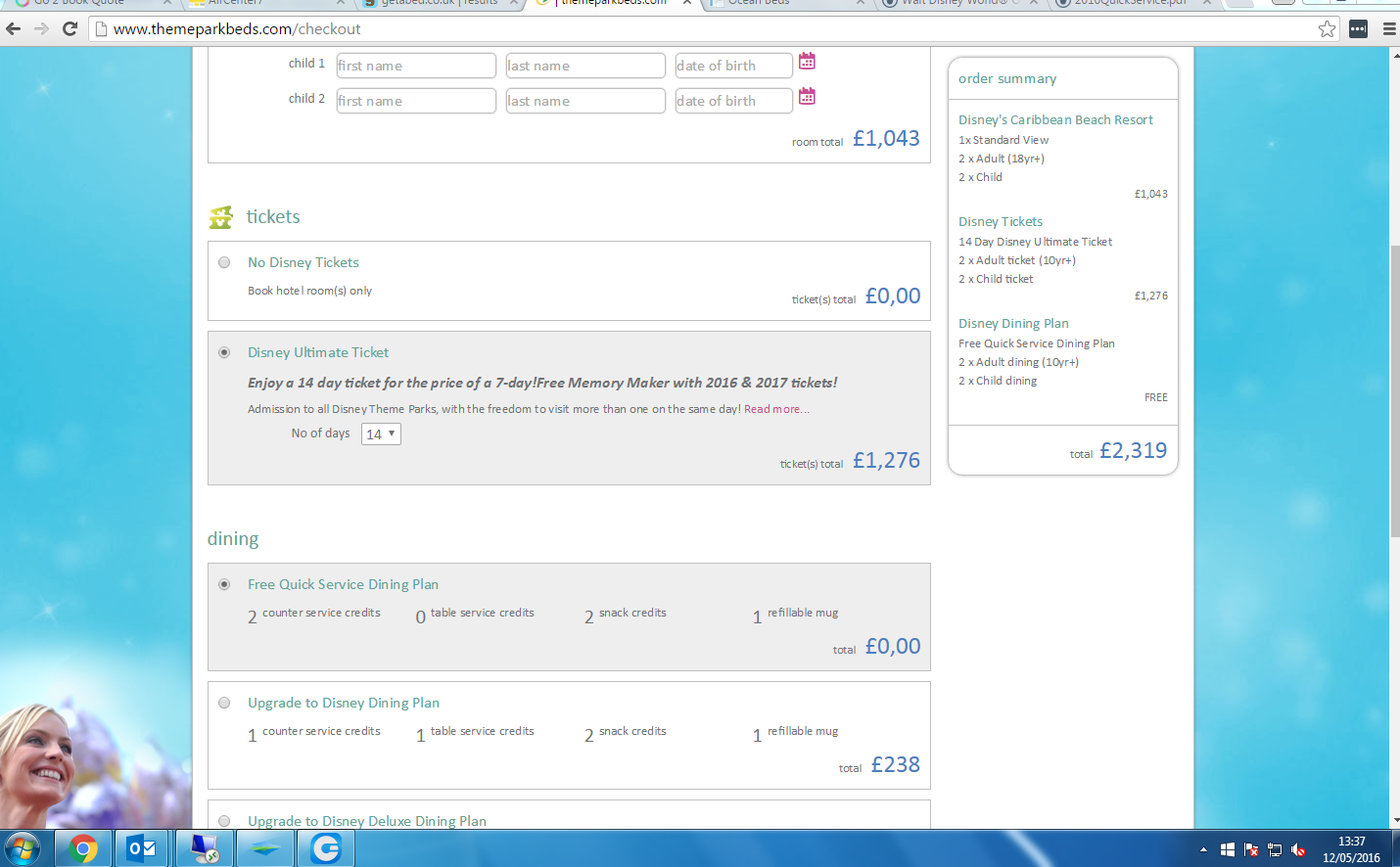Click the child 1 last name field
This screenshot has height=867, width=1400.
(585, 66)
